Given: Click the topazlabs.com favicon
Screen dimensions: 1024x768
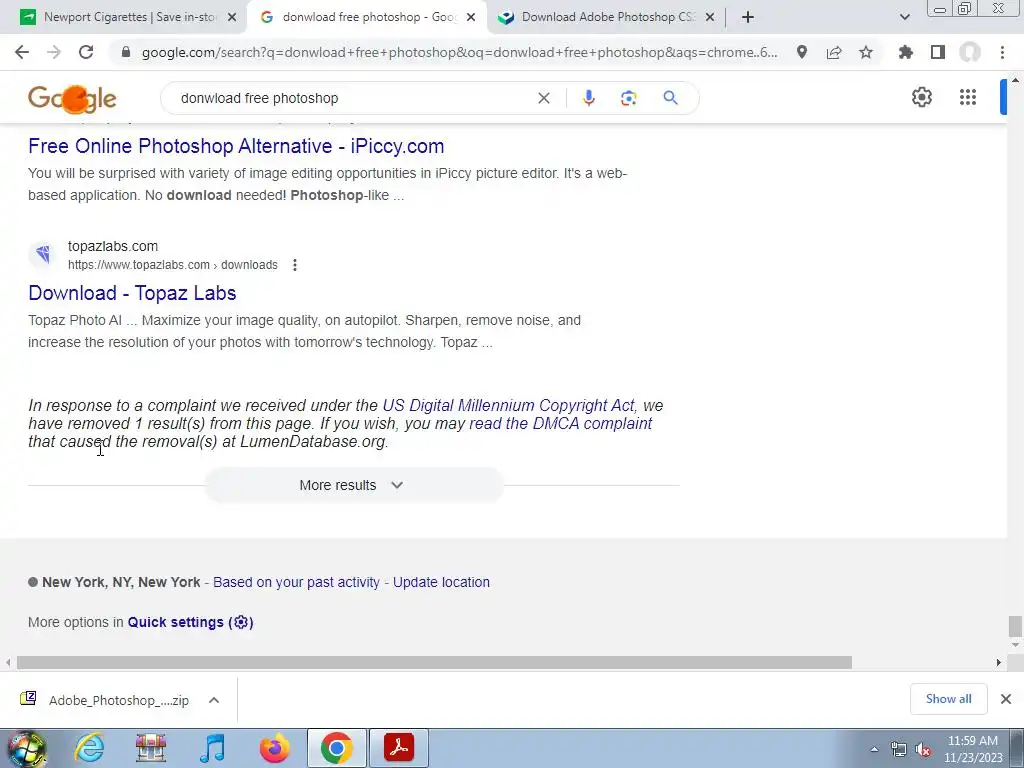Looking at the screenshot, I should [x=43, y=254].
